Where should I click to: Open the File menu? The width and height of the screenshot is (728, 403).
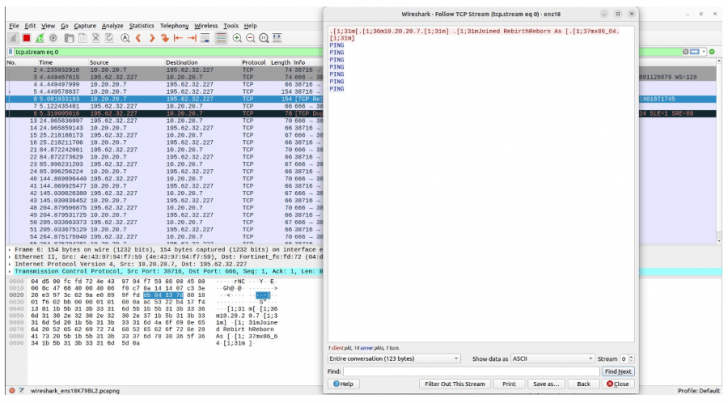[14, 26]
